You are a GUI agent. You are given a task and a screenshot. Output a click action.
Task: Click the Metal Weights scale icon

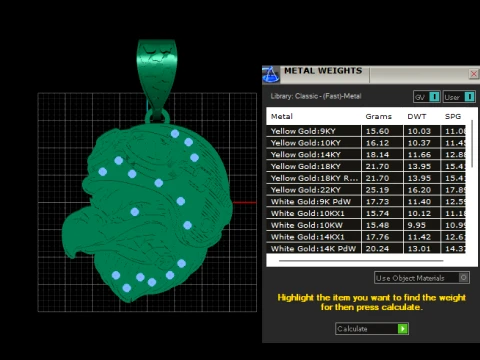pyautogui.click(x=271, y=74)
